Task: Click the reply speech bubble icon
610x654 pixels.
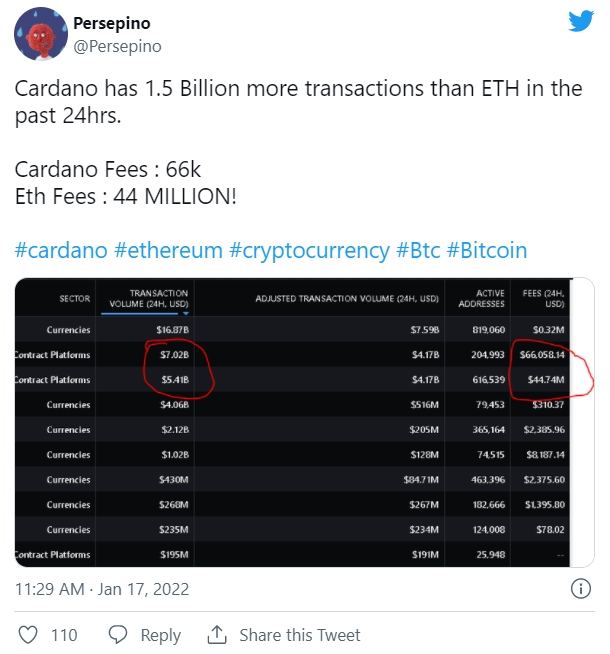Action: pyautogui.click(x=118, y=635)
